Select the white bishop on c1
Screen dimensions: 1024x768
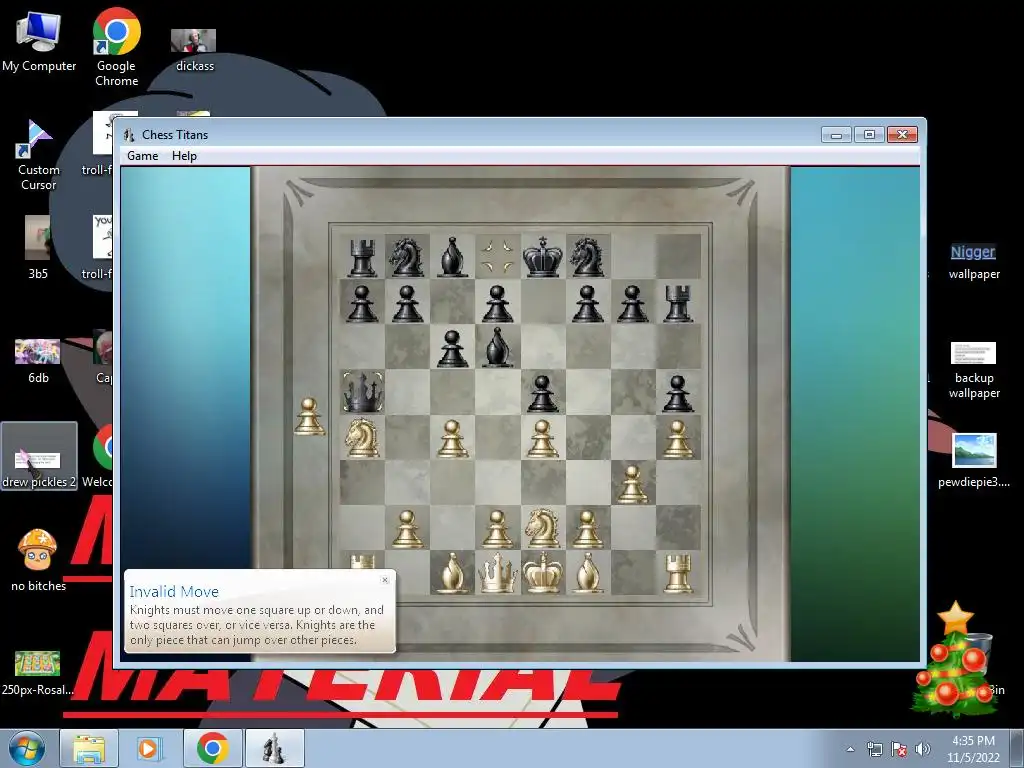pyautogui.click(x=453, y=572)
